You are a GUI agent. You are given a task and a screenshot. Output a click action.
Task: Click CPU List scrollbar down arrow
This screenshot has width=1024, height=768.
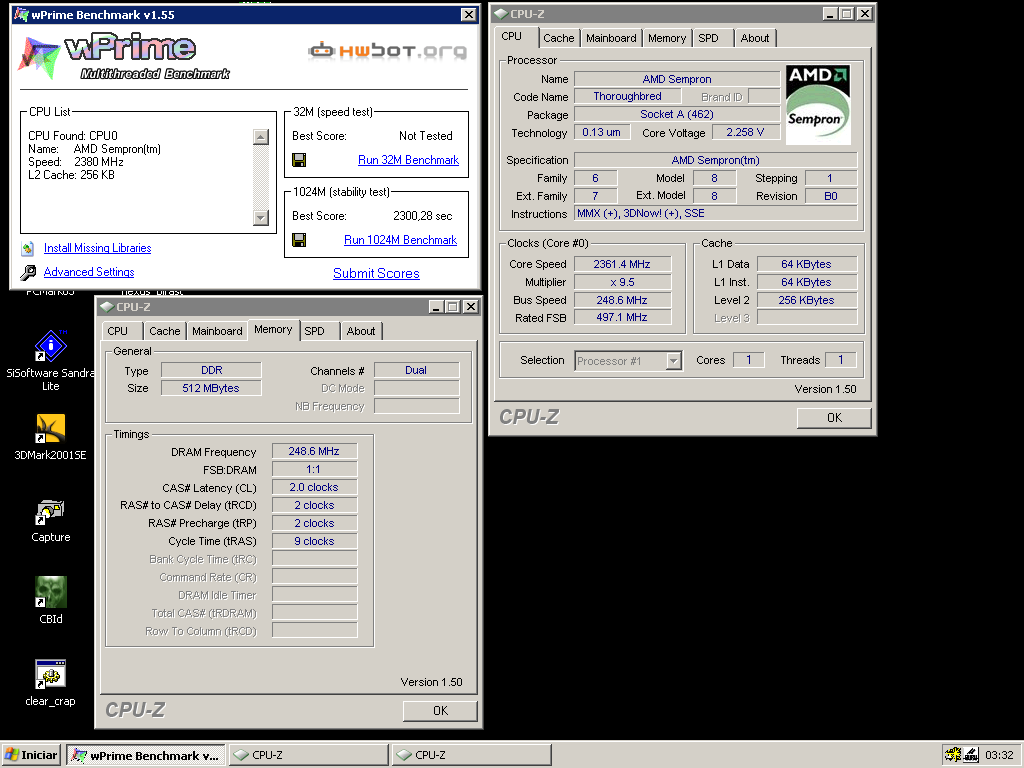point(261,217)
